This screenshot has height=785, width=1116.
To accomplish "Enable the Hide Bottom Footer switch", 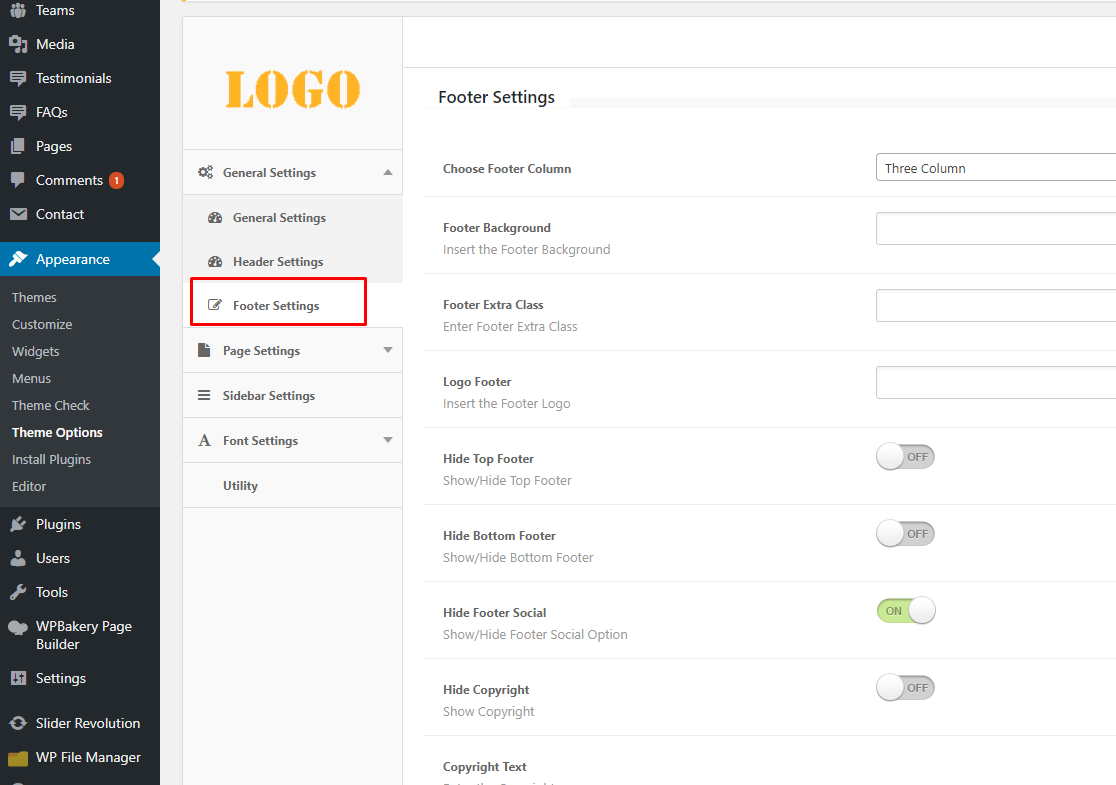I will (x=905, y=534).
